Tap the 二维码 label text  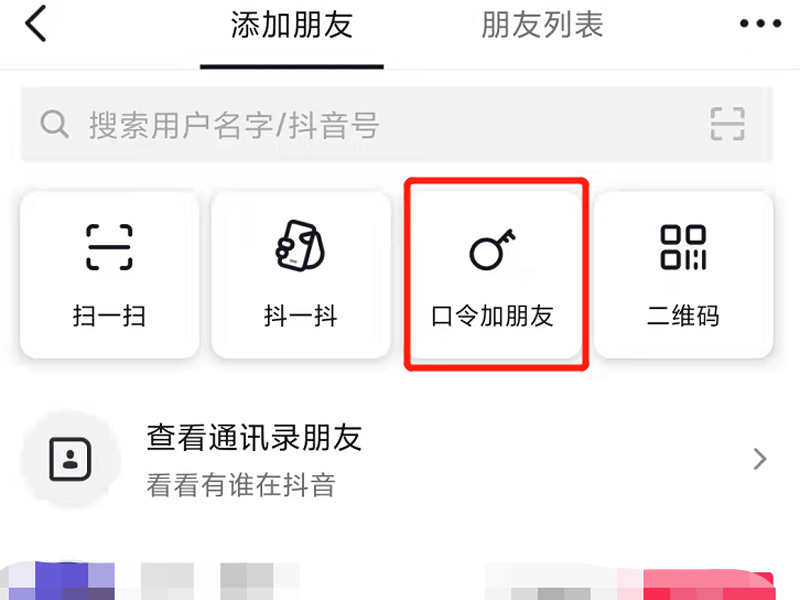(683, 316)
